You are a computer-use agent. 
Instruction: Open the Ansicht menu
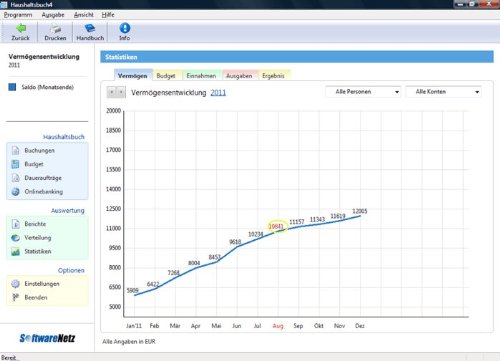[84, 15]
